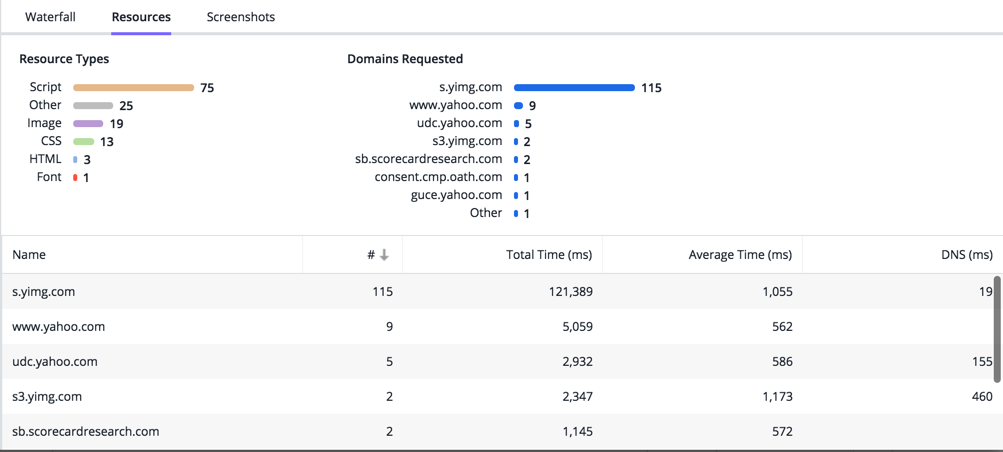Select sb.scorecardresearch.com table row name
1003x452 pixels.
(x=86, y=432)
